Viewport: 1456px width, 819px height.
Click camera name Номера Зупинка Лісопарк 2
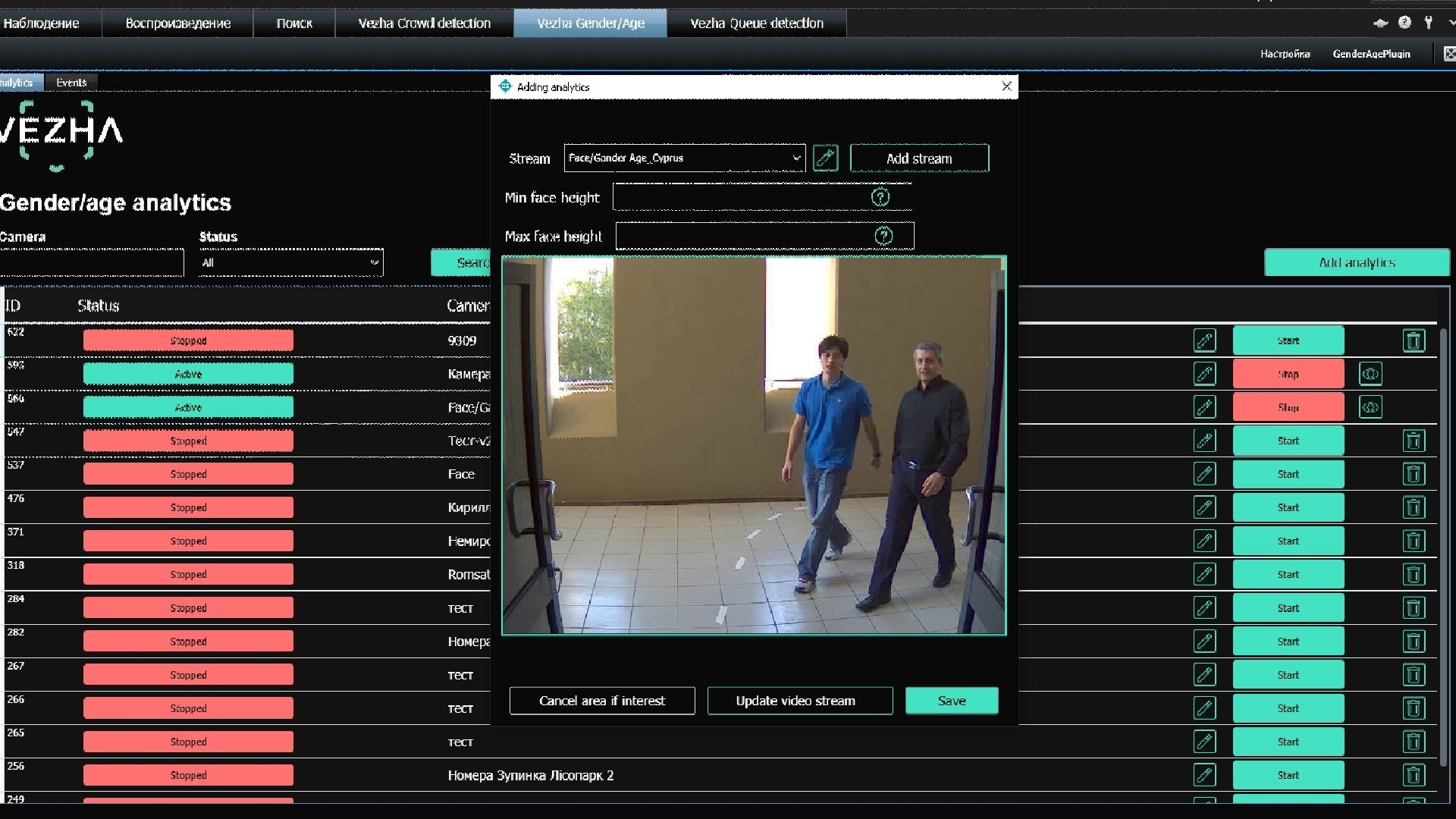[531, 776]
